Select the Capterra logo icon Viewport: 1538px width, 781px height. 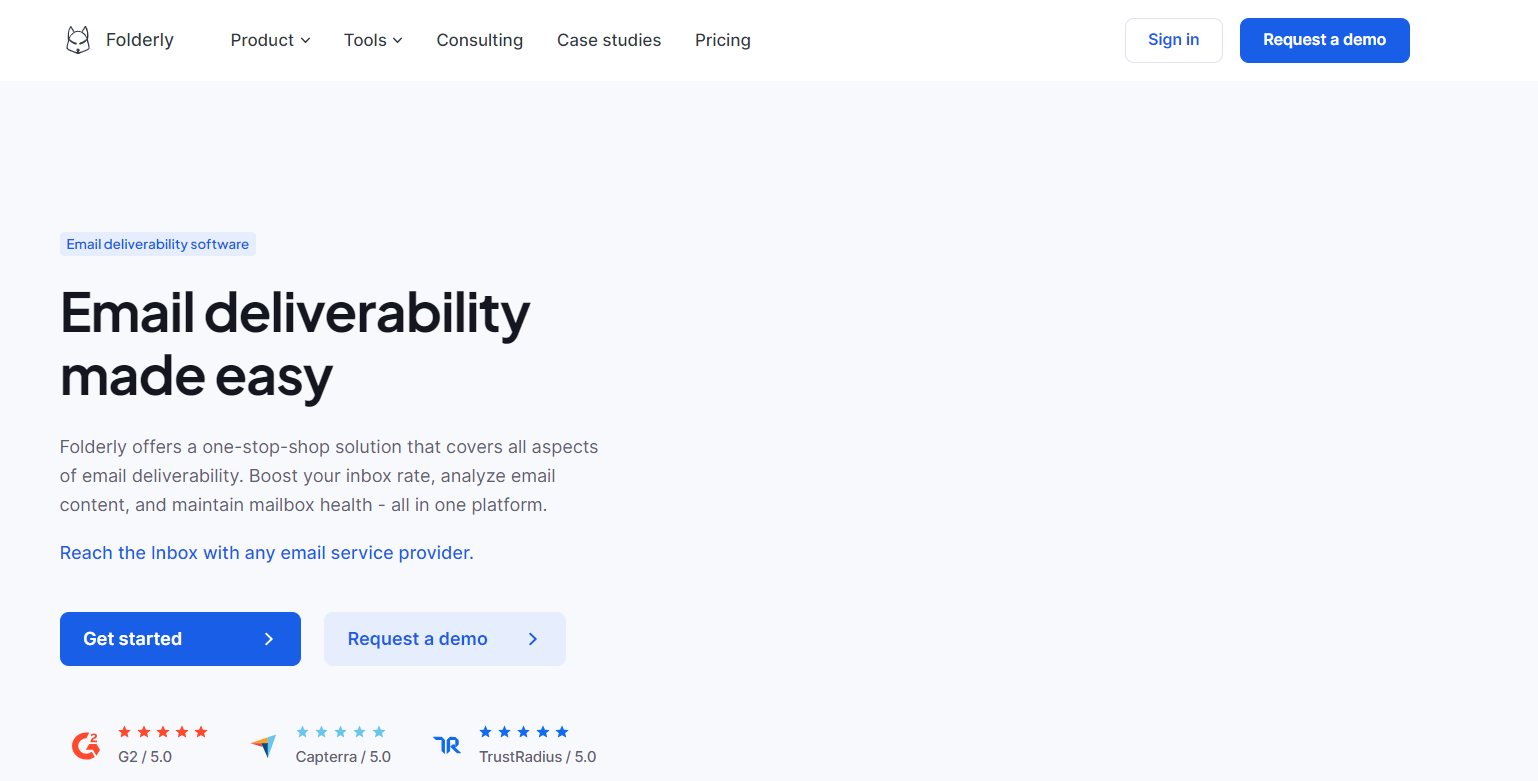point(263,744)
